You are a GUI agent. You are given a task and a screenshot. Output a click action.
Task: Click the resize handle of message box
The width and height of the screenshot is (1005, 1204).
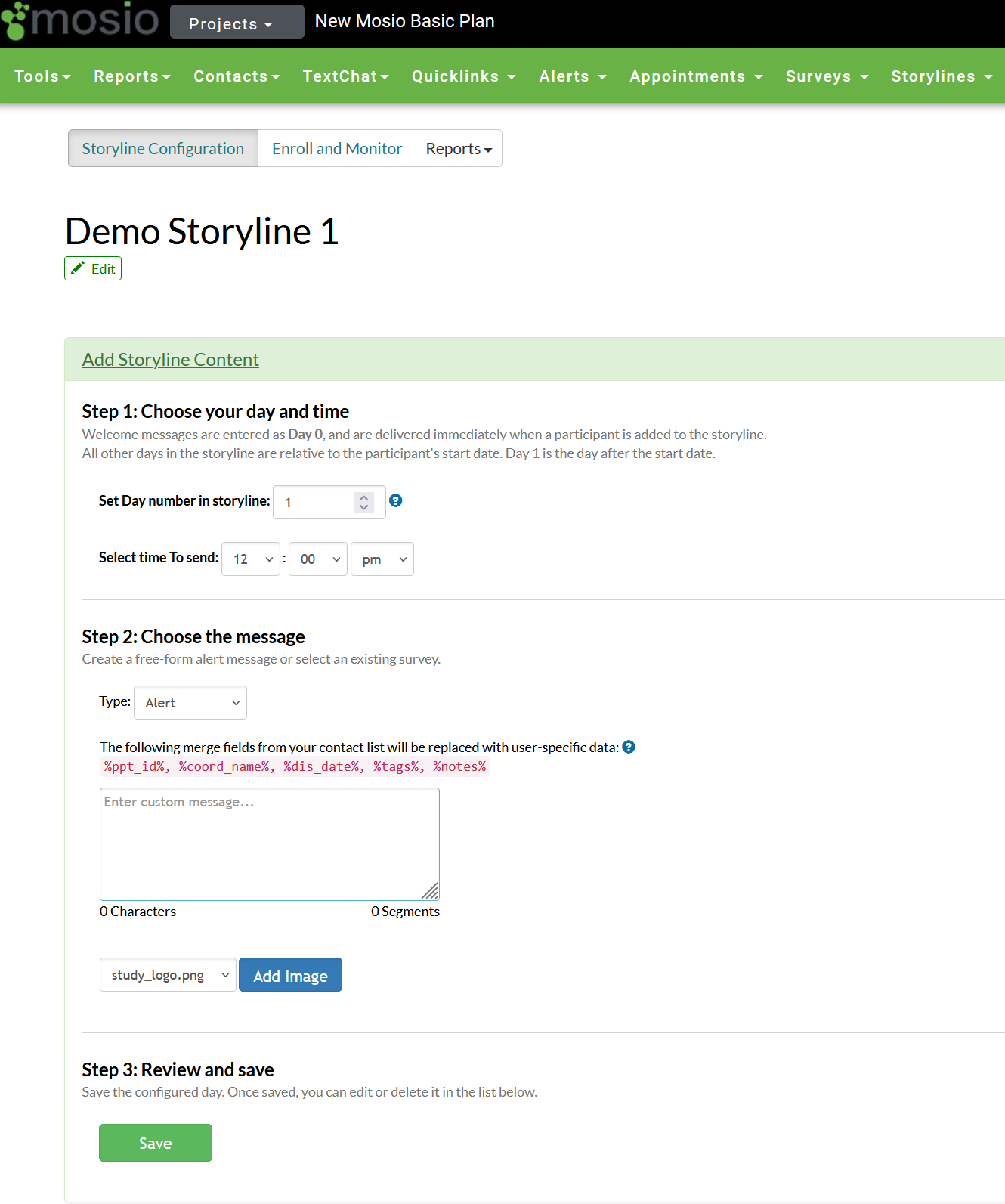coord(430,891)
